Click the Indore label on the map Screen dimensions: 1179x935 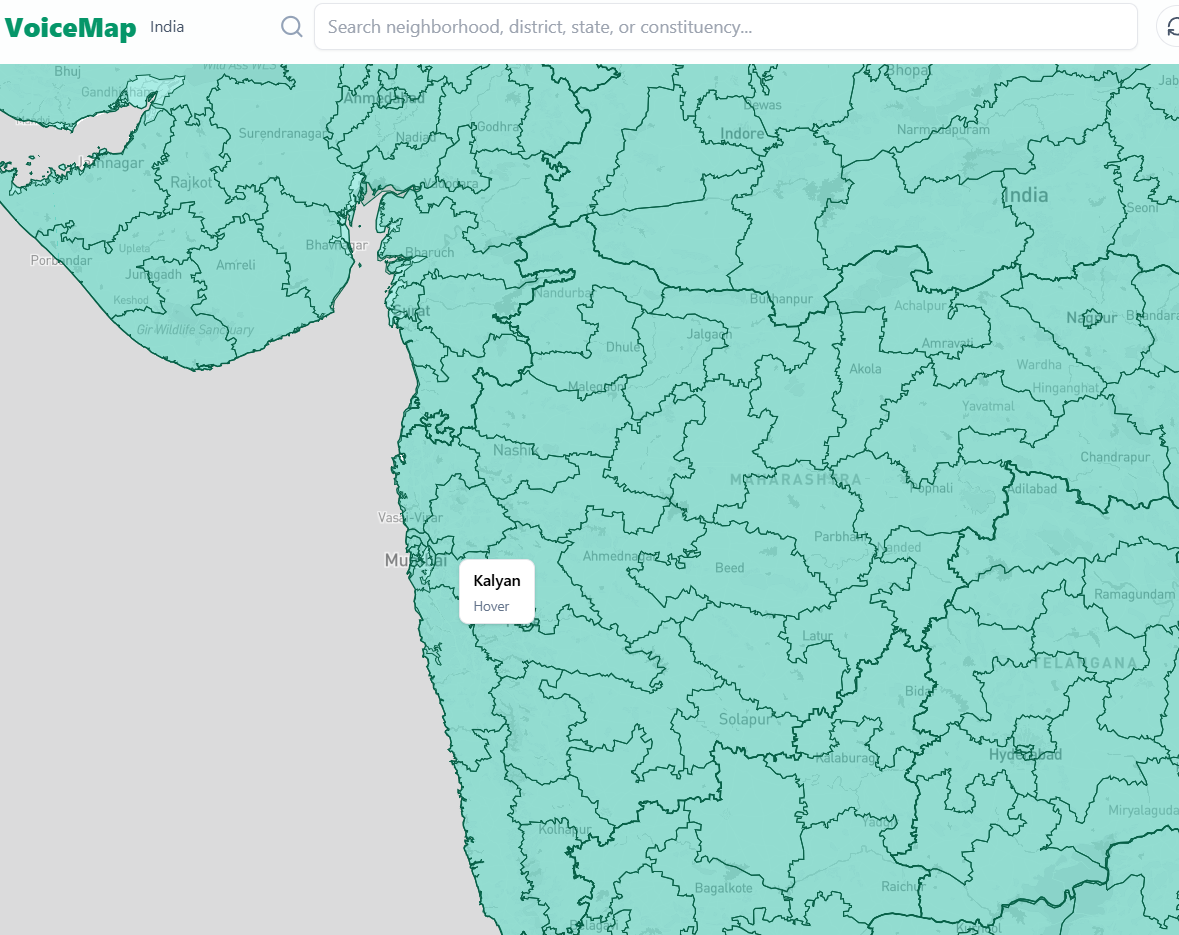pyautogui.click(x=742, y=134)
